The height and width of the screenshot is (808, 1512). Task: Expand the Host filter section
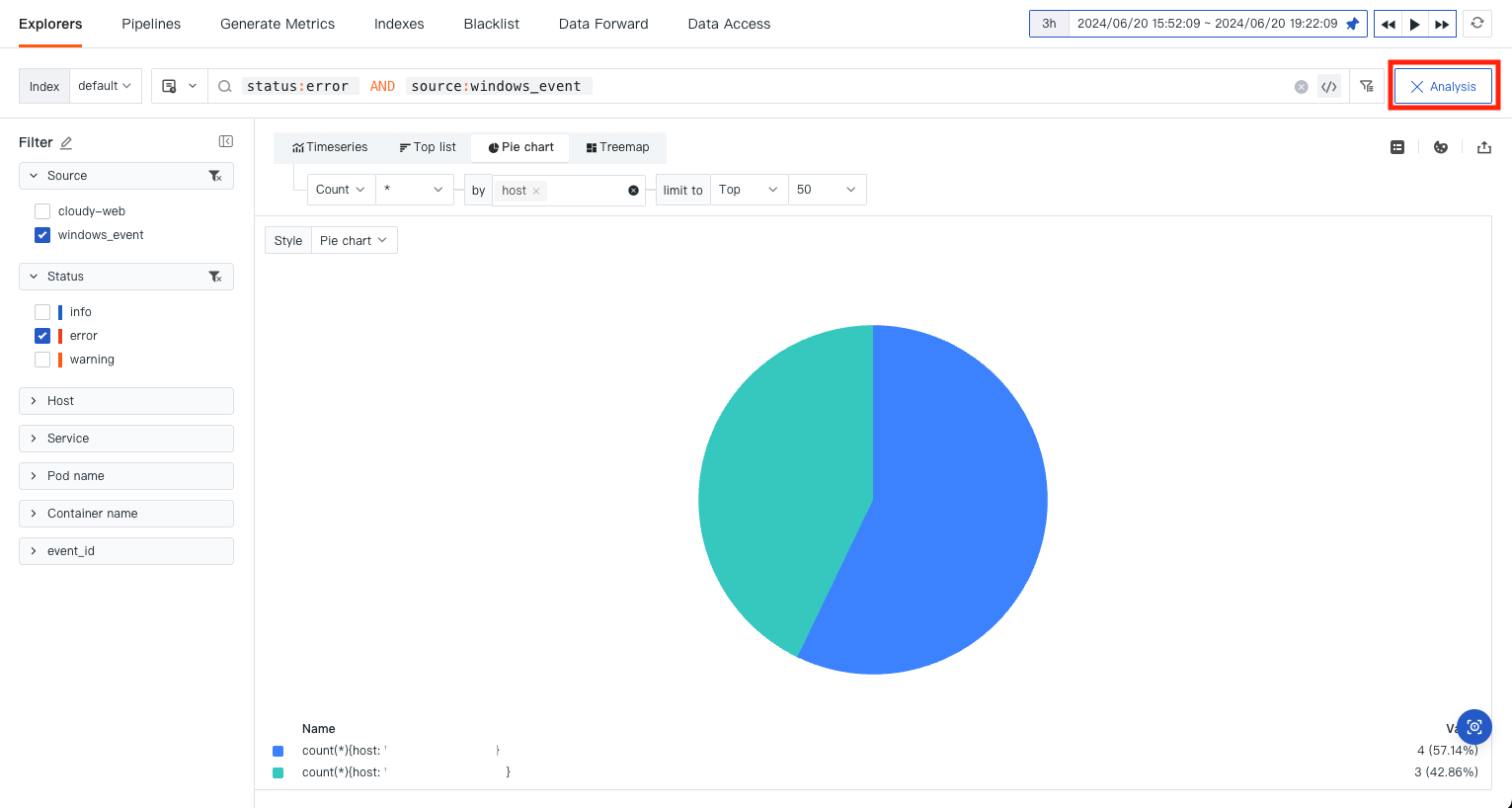126,401
